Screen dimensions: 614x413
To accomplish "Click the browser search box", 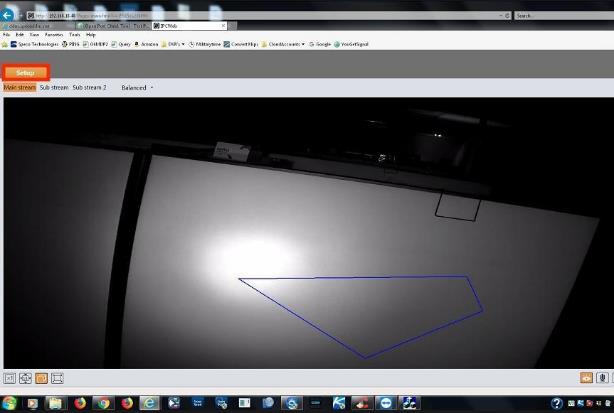I will coord(560,16).
